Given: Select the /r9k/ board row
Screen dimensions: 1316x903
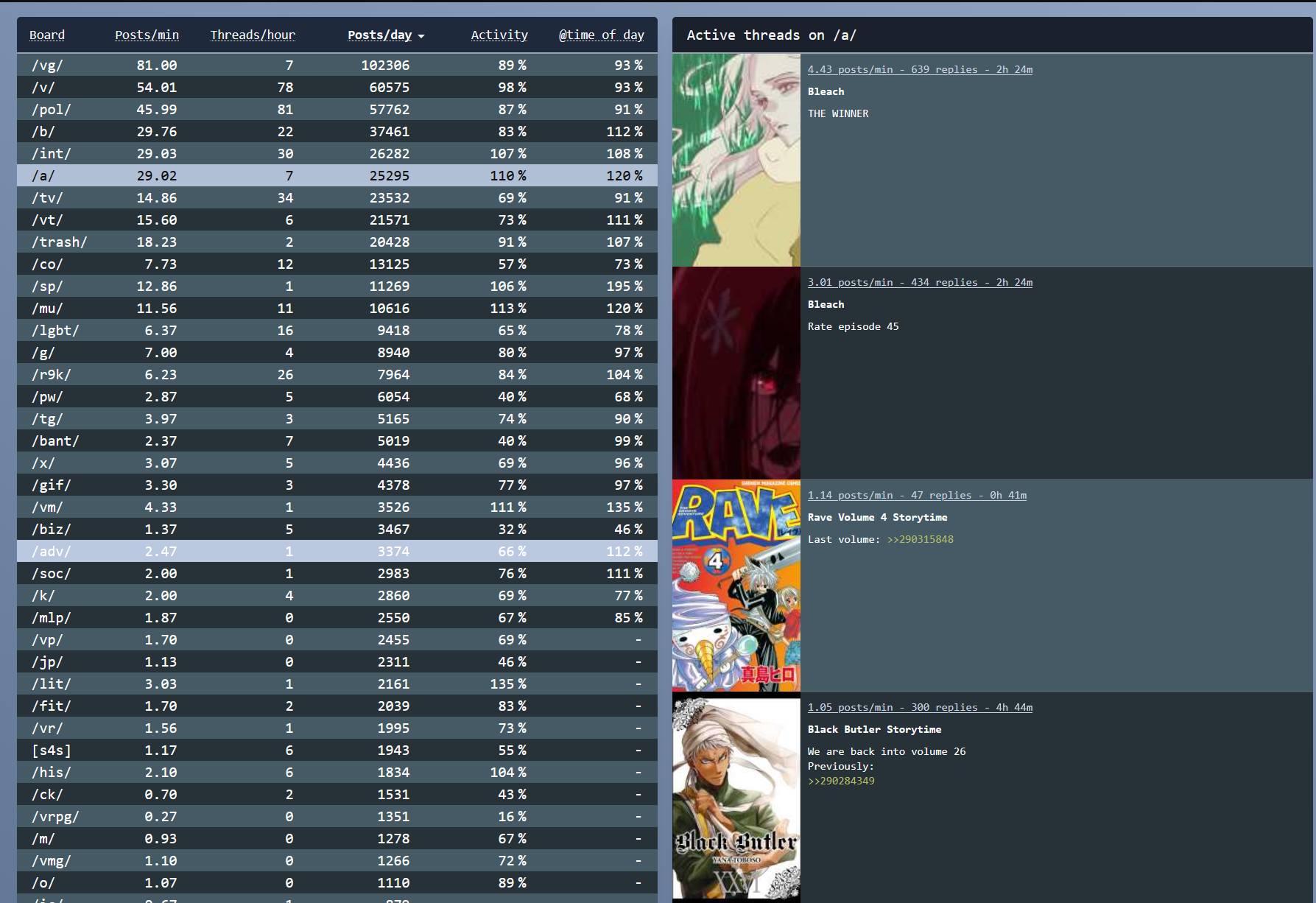Looking at the screenshot, I should (x=337, y=374).
